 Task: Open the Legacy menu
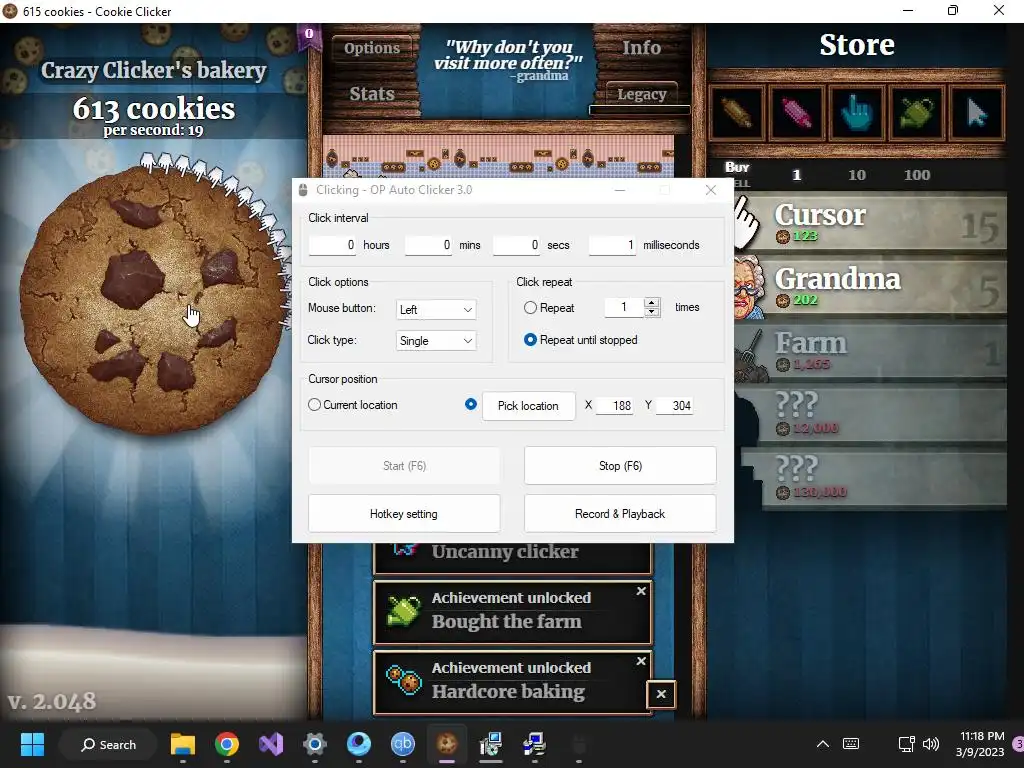pos(641,95)
